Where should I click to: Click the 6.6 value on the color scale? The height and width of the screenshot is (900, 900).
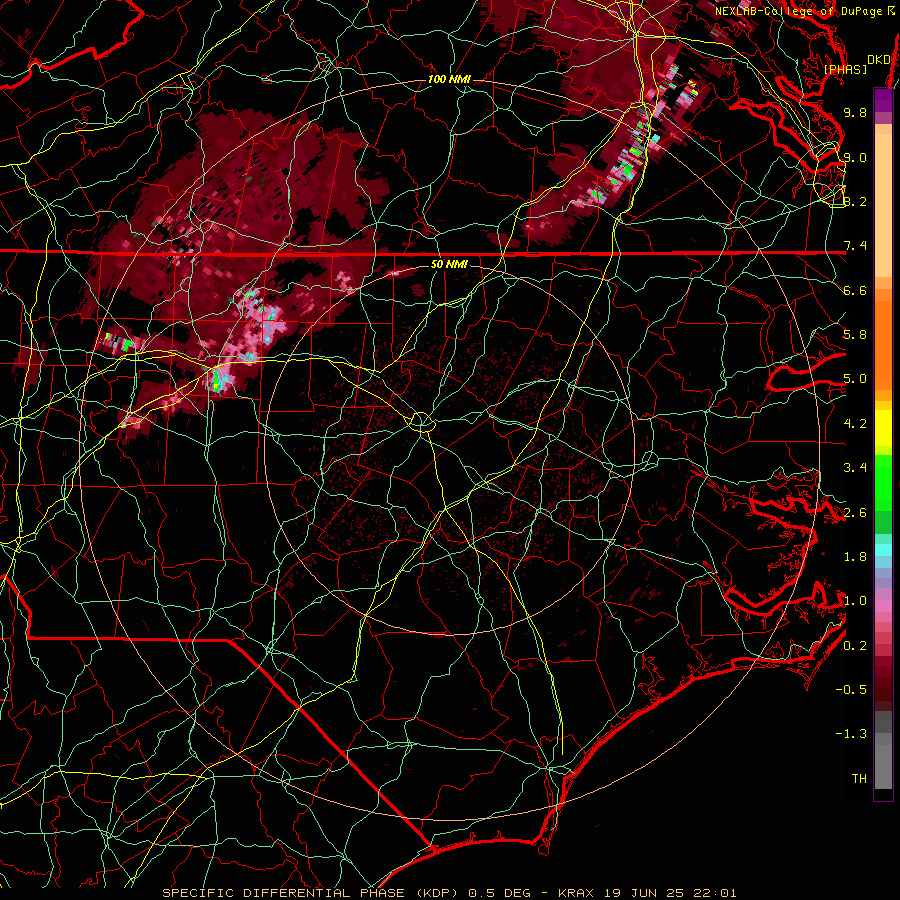[x=855, y=290]
